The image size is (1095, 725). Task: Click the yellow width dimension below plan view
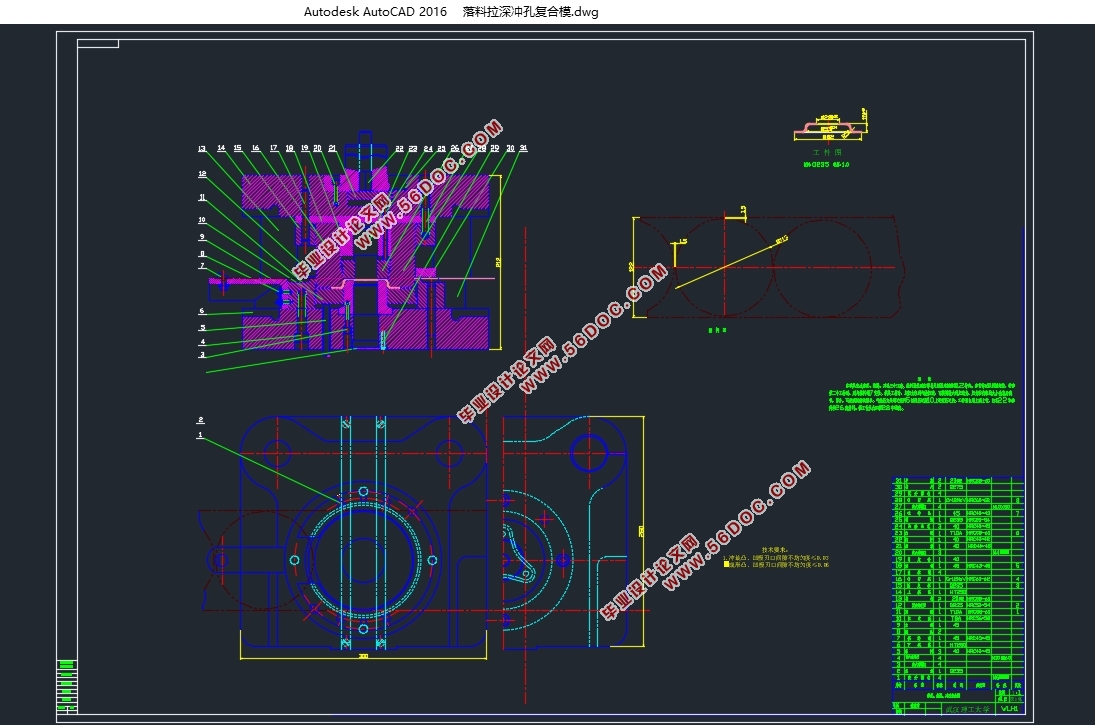click(363, 657)
